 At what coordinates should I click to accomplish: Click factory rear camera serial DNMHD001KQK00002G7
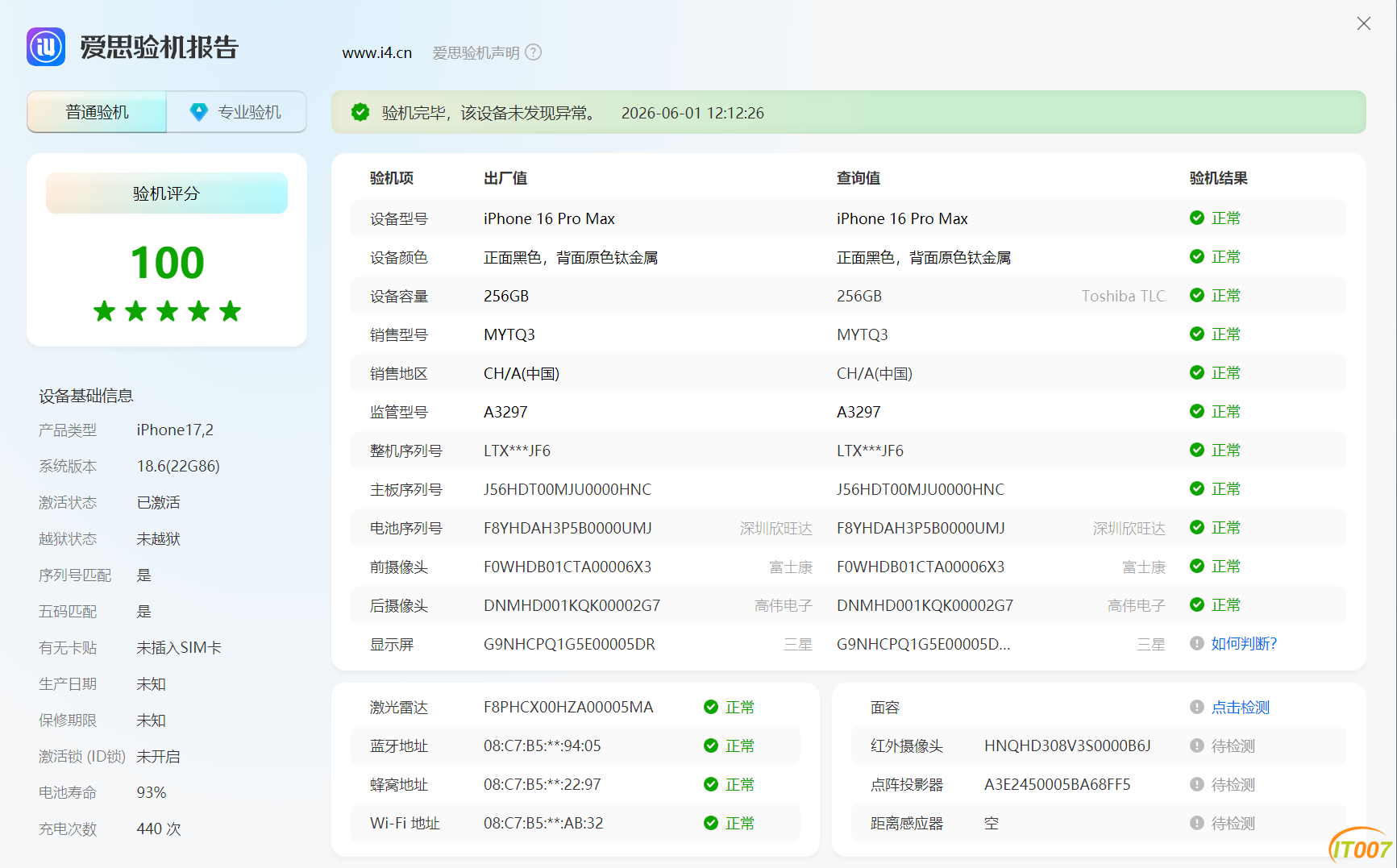572,605
